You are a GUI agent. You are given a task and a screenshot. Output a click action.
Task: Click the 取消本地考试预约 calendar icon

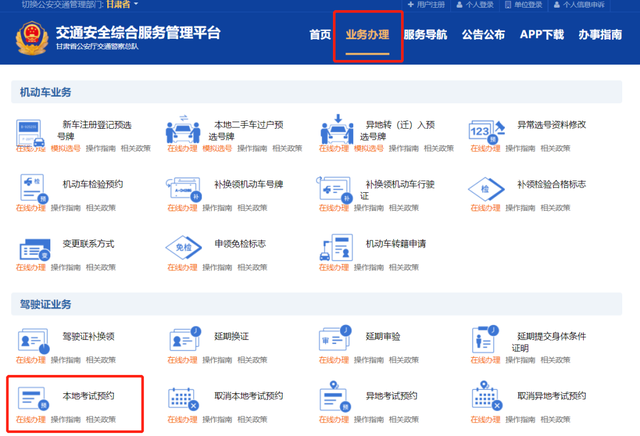pyautogui.click(x=183, y=399)
